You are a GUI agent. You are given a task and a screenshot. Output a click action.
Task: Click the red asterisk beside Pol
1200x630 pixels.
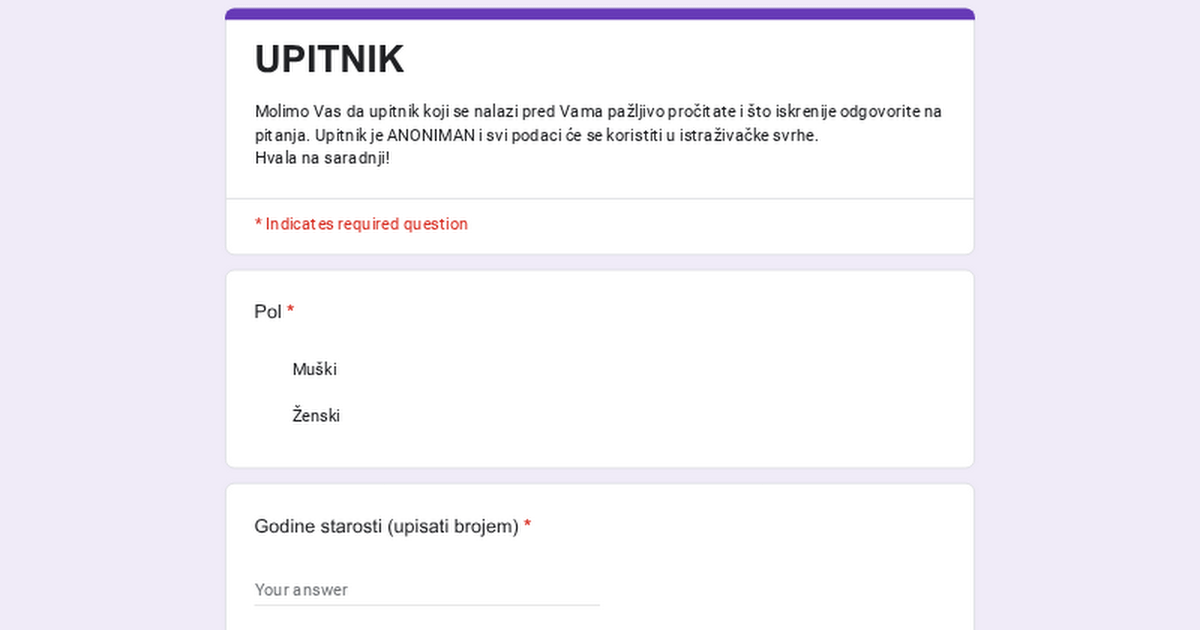tap(291, 311)
